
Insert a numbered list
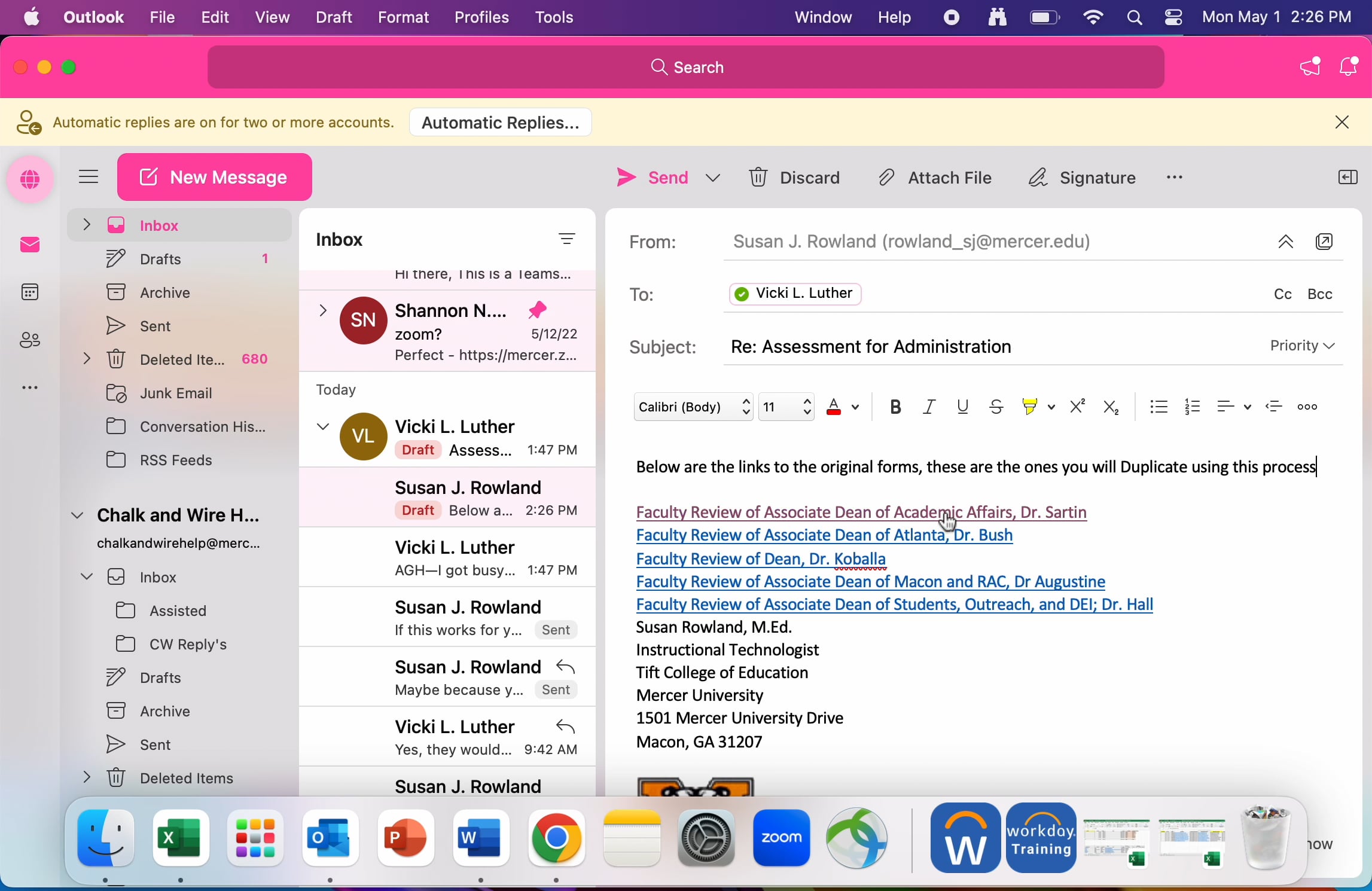tap(1192, 407)
